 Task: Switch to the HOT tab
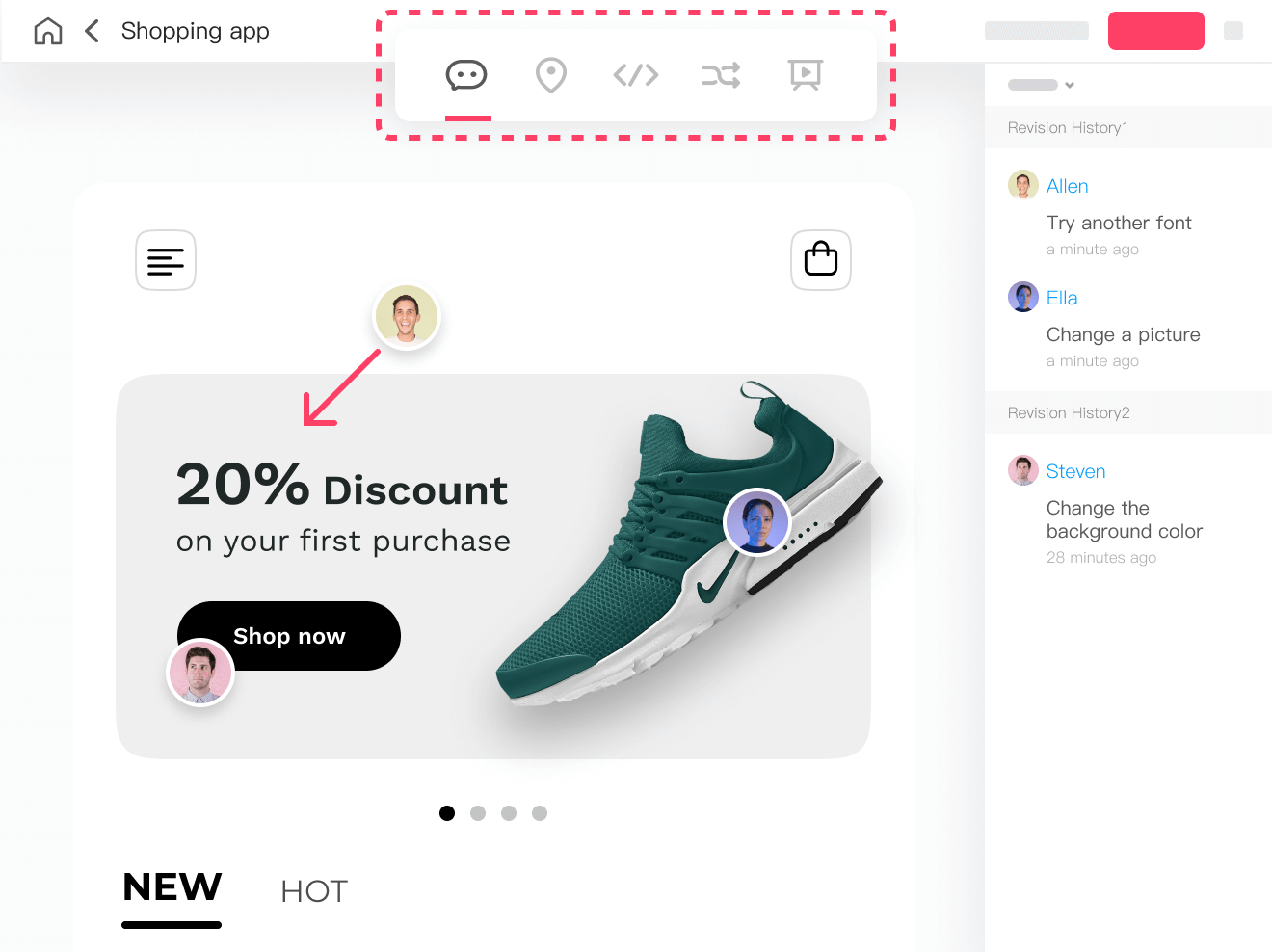tap(314, 891)
